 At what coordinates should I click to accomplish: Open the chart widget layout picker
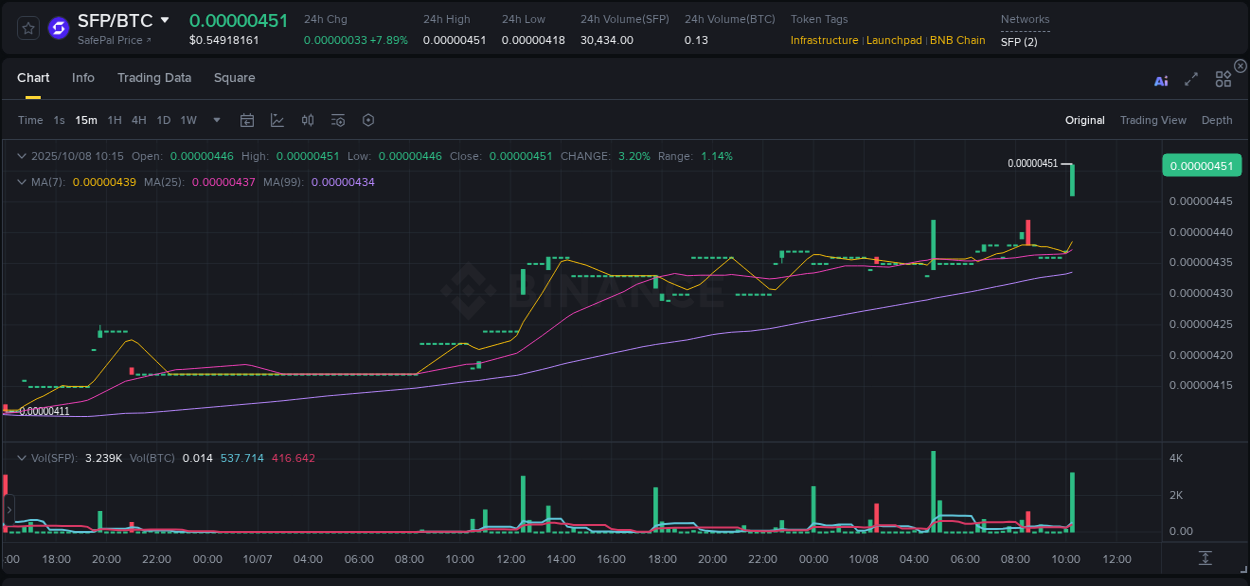[x=1222, y=78]
